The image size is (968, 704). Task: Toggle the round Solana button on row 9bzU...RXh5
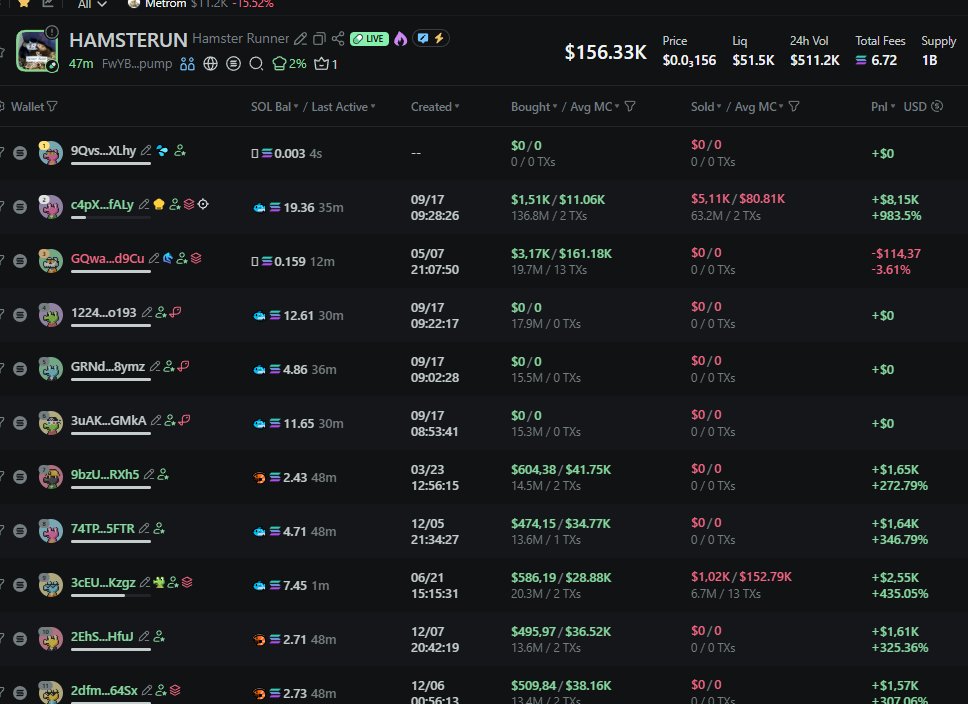coord(20,477)
